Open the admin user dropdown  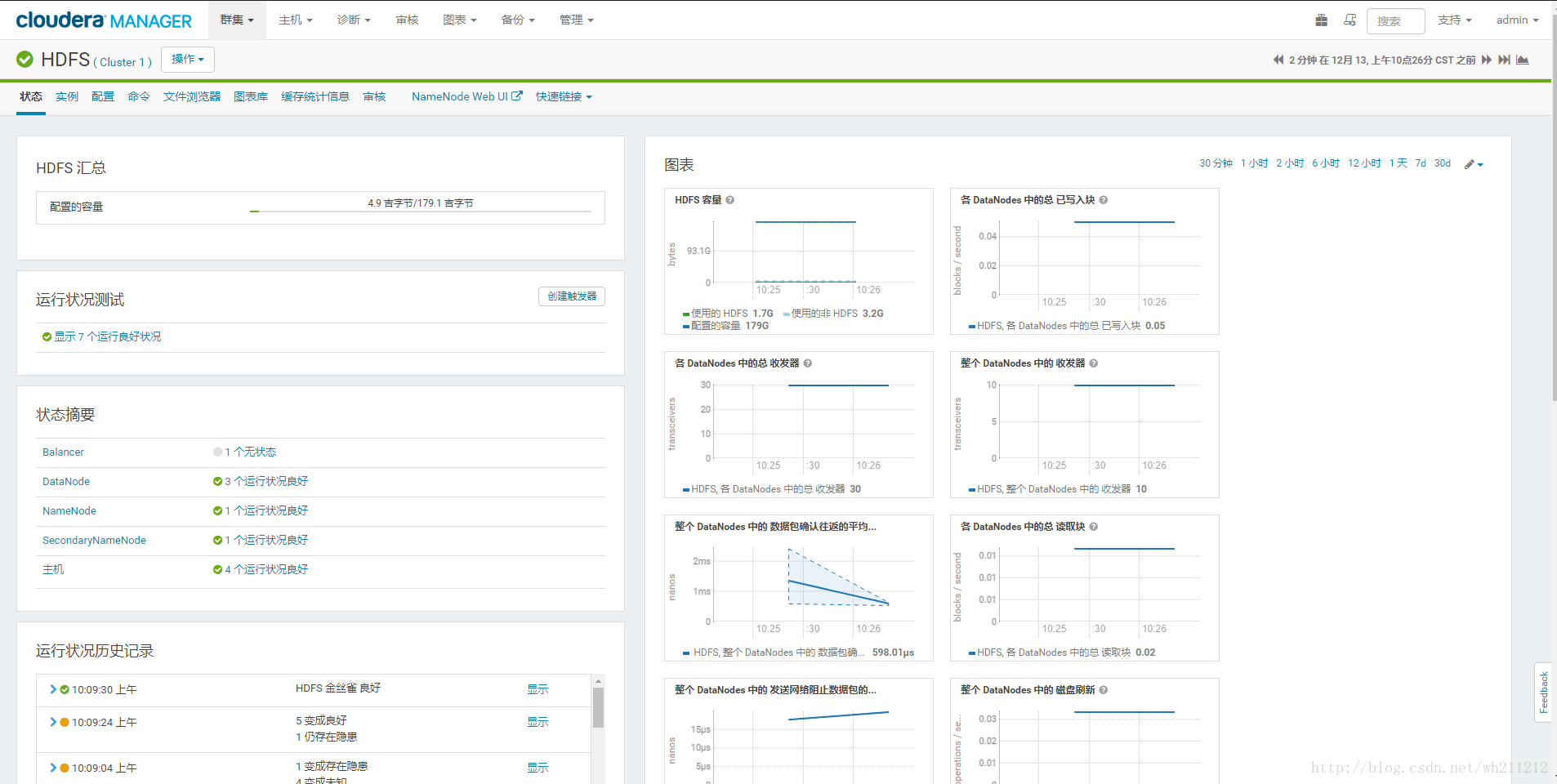point(1518,20)
